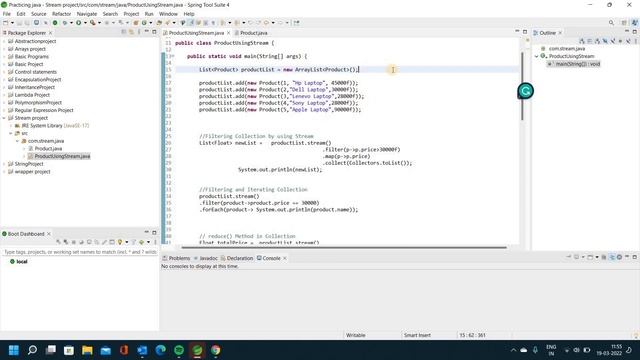Click Collapse All in Package Explorer
The height and width of the screenshot is (360, 640).
point(124,32)
